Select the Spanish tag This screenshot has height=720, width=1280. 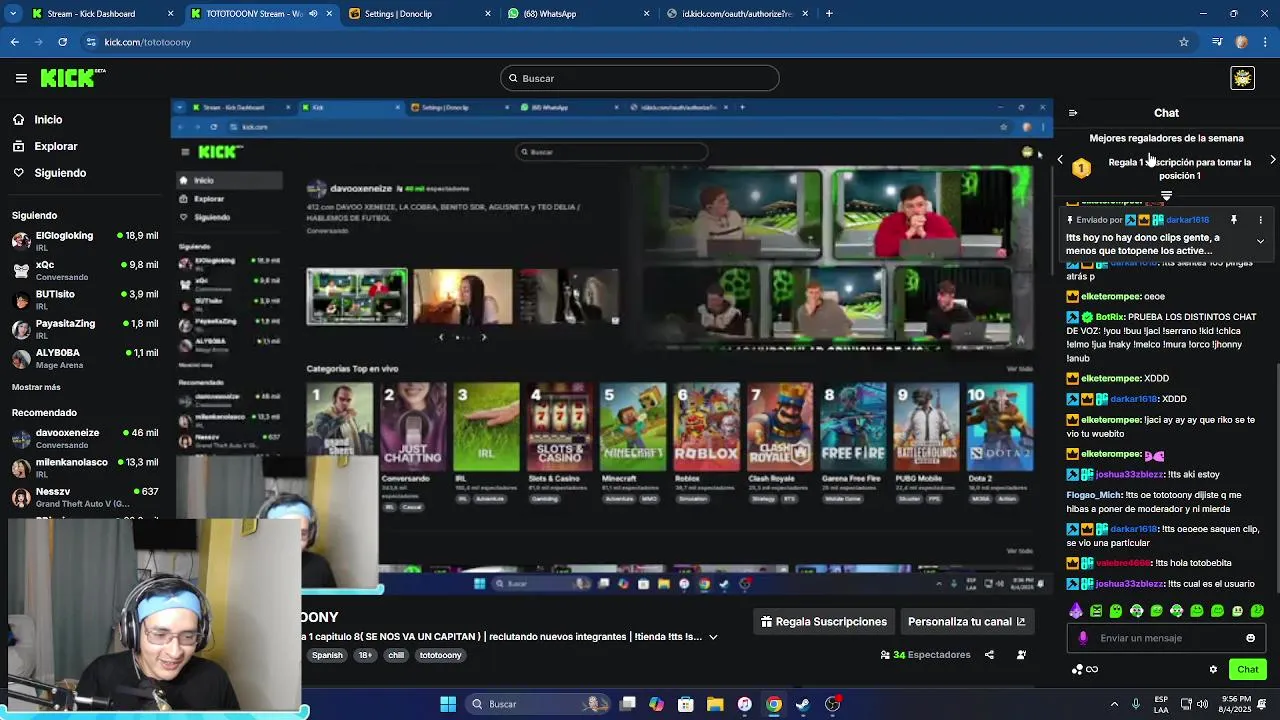click(327, 655)
